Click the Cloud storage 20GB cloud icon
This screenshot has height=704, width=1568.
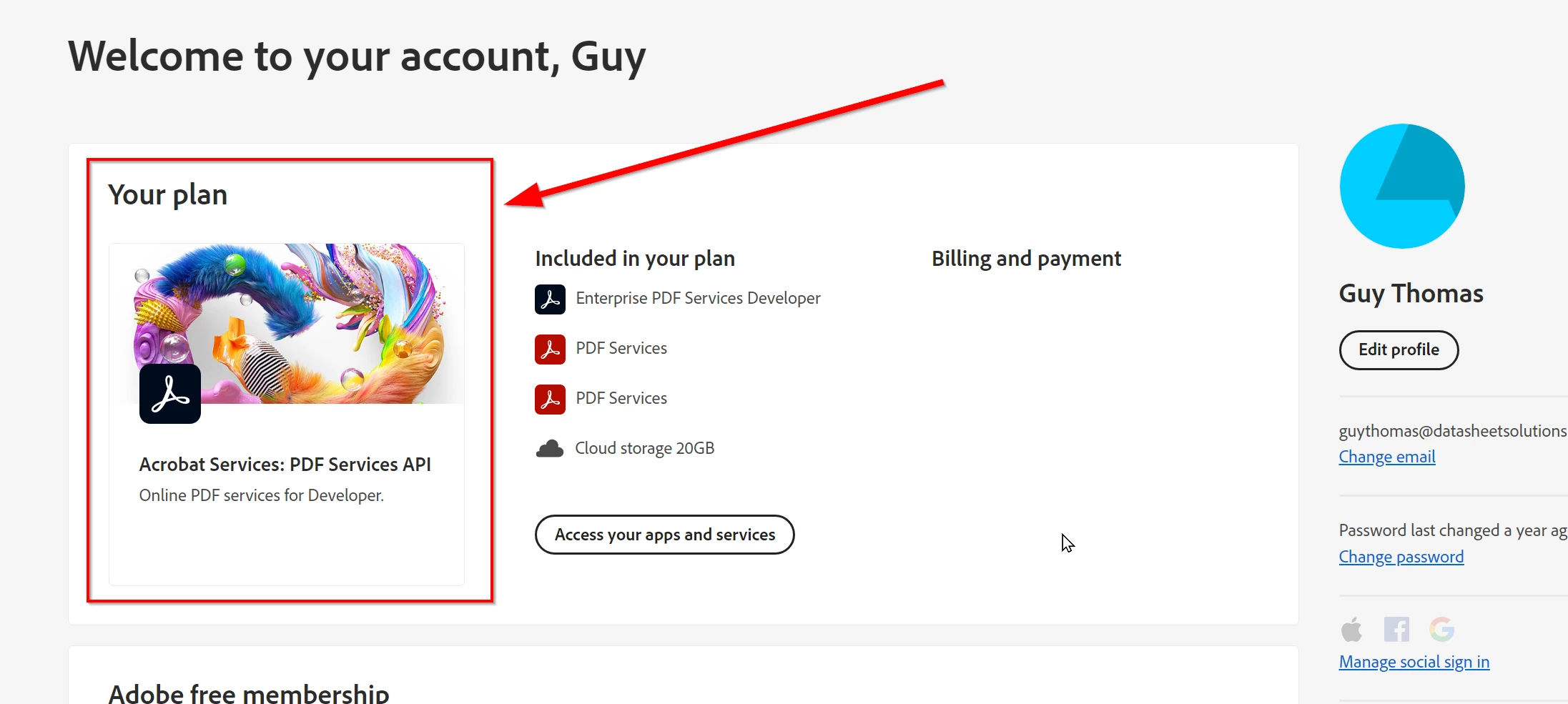(x=550, y=449)
